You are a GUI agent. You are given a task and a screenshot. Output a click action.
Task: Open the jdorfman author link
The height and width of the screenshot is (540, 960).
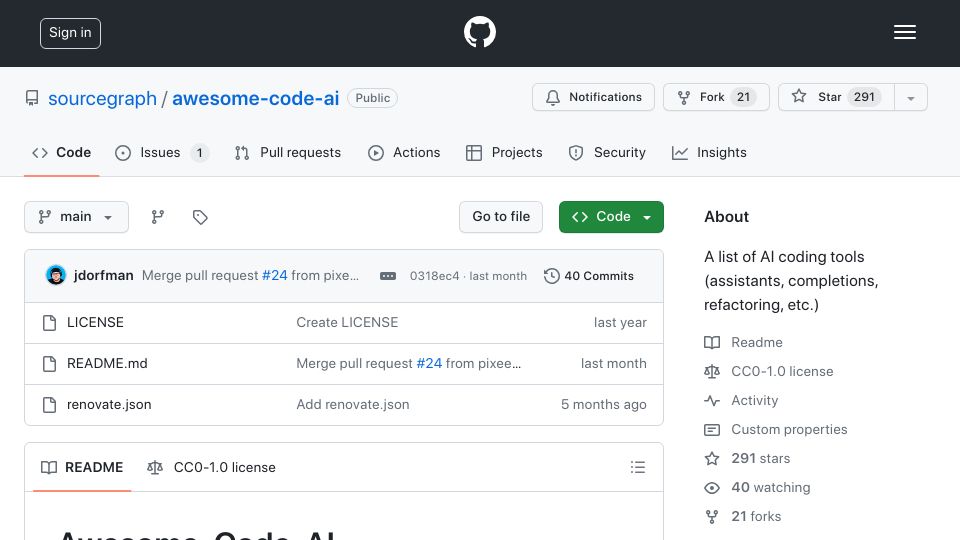[103, 276]
